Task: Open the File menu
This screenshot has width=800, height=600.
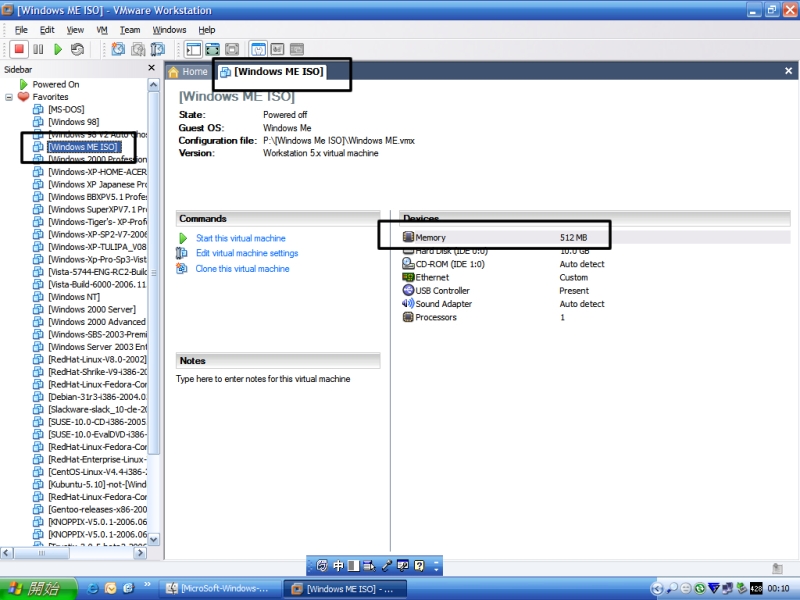Action: tap(21, 30)
